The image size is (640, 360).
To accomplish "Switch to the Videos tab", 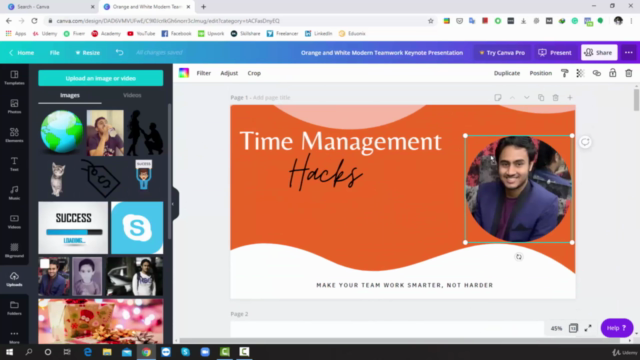I will pos(132,95).
